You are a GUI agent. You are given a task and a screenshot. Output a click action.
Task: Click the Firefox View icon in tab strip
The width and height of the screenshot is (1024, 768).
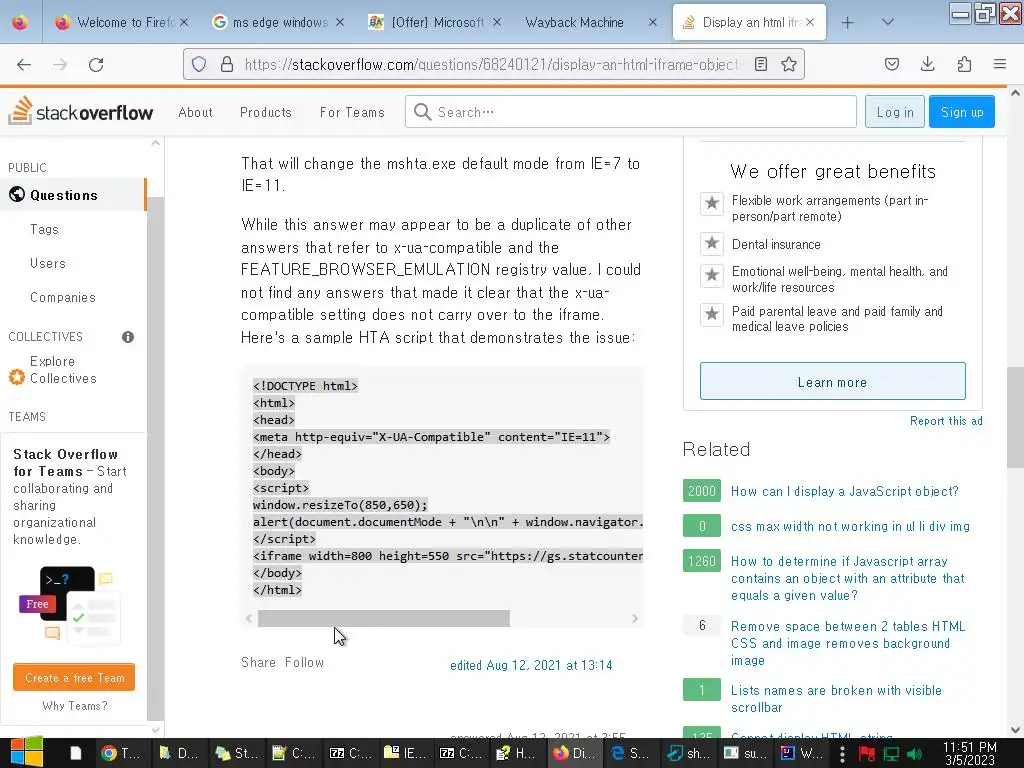pos(20,22)
